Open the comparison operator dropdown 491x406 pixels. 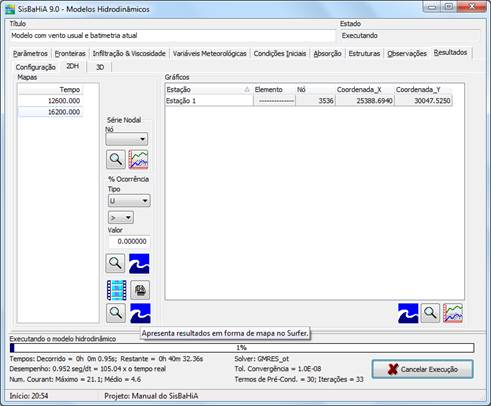point(121,218)
